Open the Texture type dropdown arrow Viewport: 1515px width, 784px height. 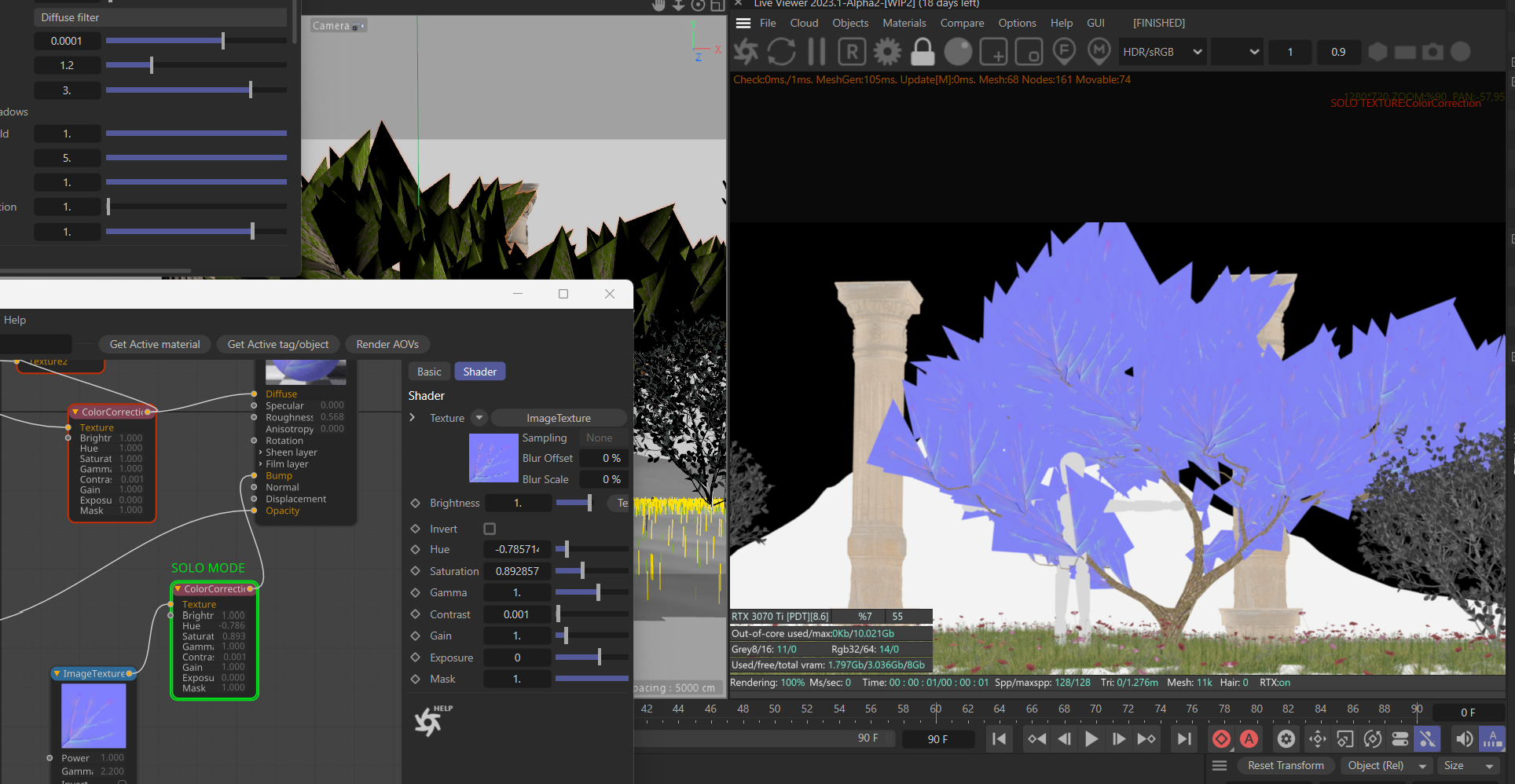pyautogui.click(x=479, y=418)
